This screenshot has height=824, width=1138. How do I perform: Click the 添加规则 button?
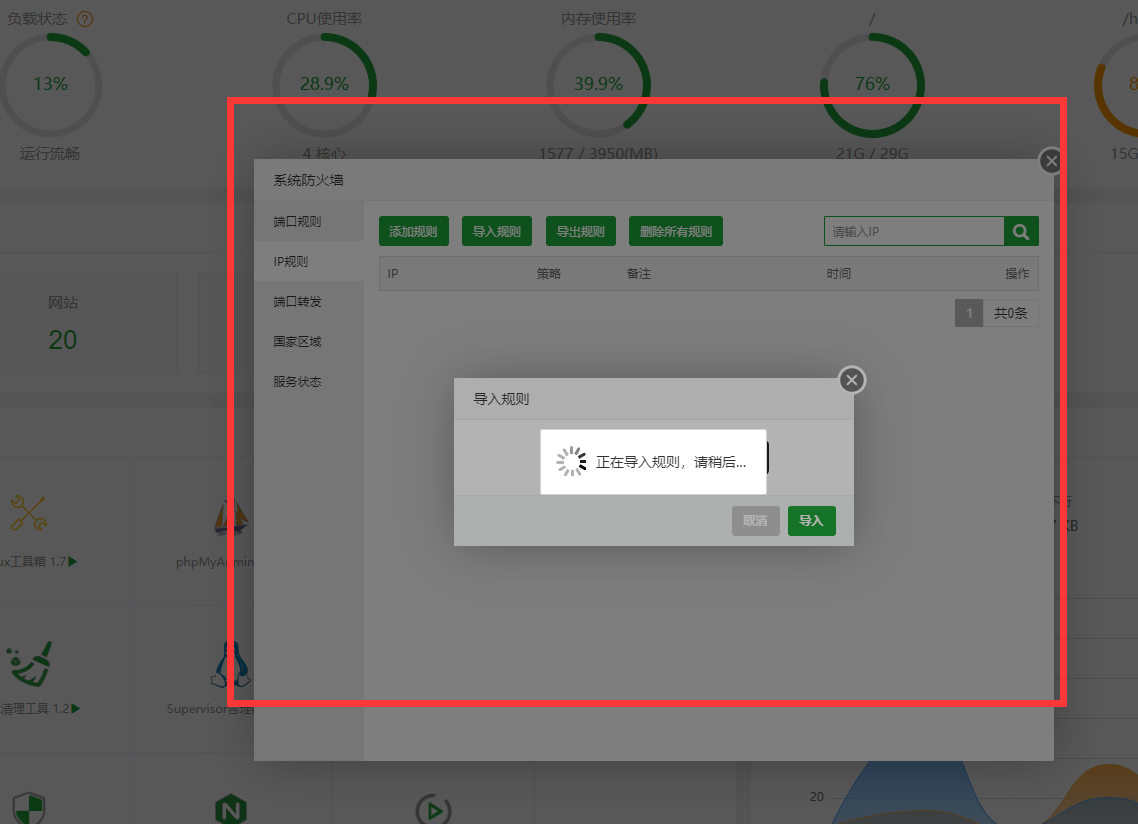tap(414, 231)
